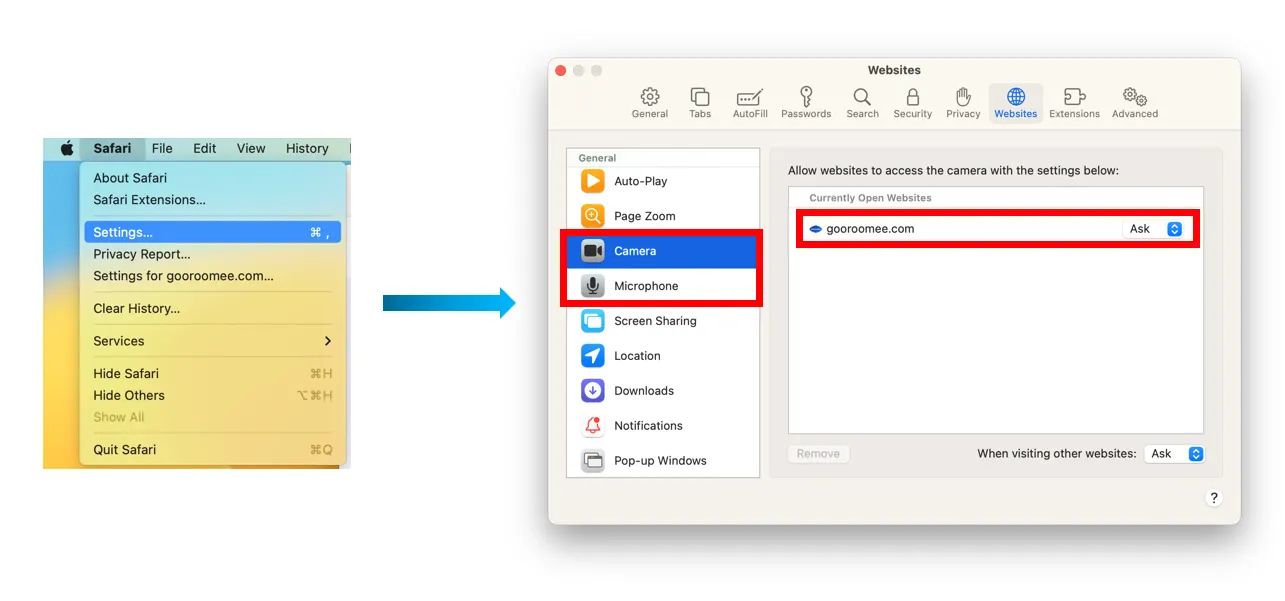Open the Advanced settings pane
This screenshot has height=601, width=1285.
[1135, 103]
